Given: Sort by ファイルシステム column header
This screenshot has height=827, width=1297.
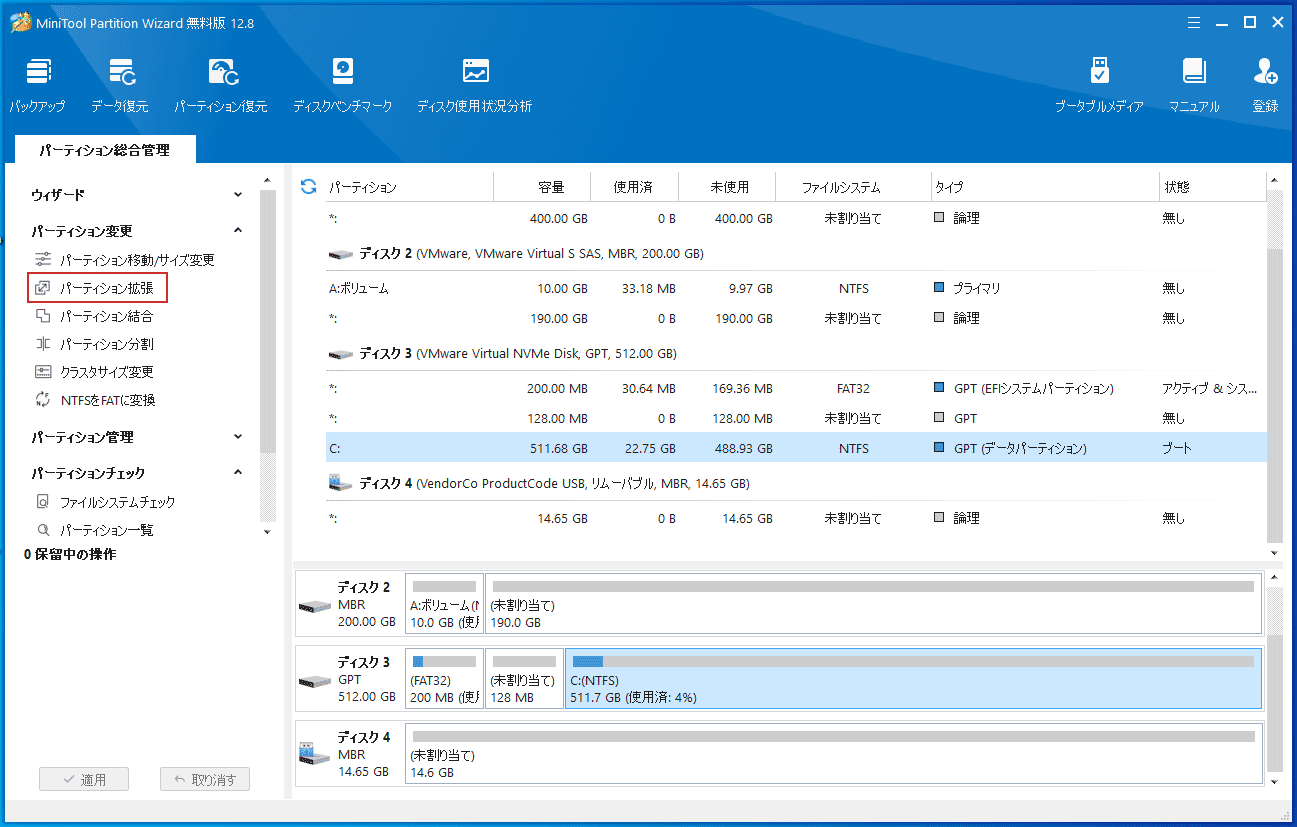Looking at the screenshot, I should 853,187.
